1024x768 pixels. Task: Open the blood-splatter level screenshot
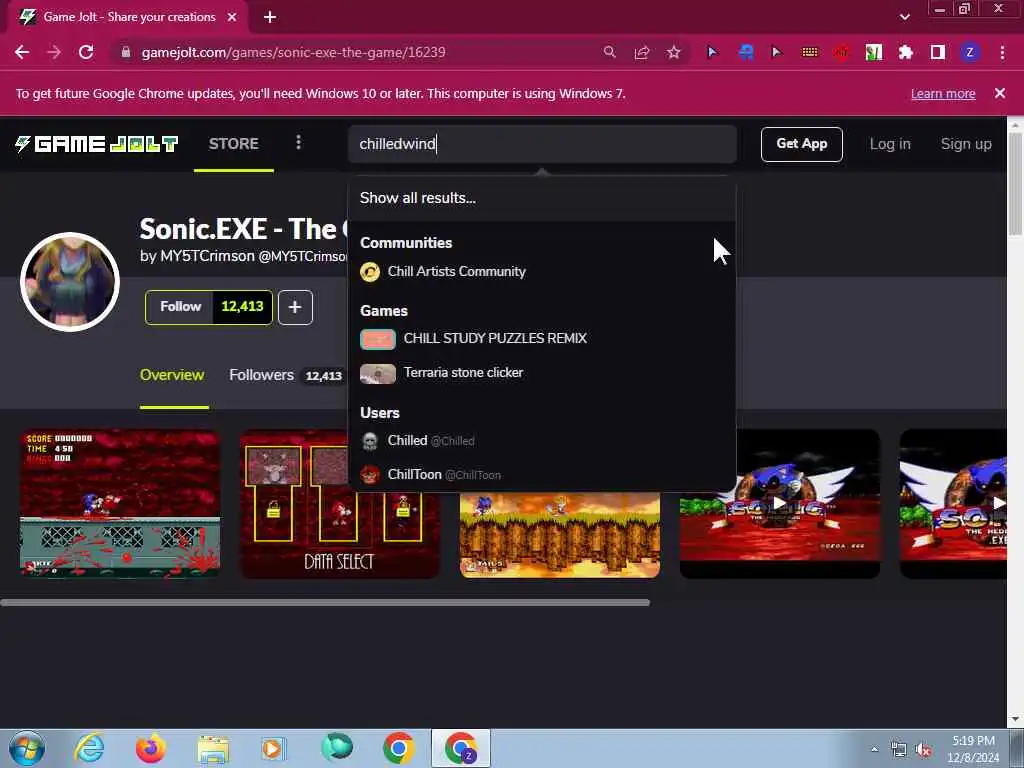point(120,504)
